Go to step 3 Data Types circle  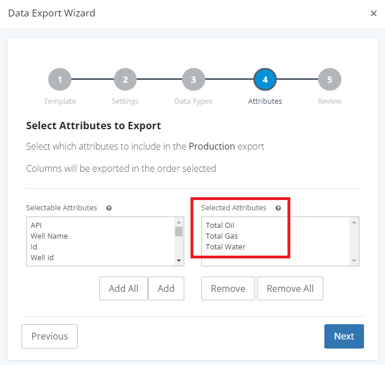[193, 80]
